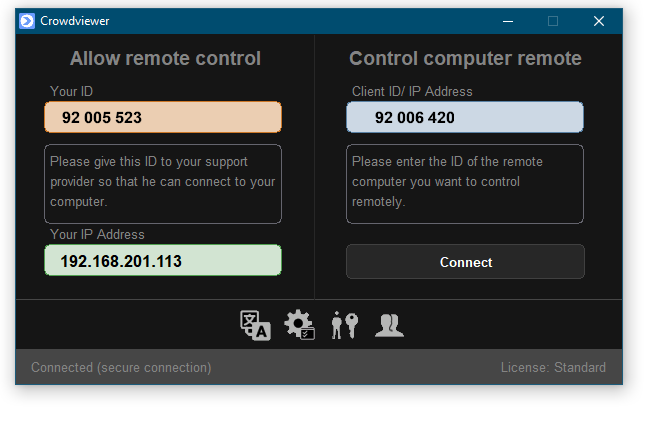
Task: Click the Crowdviewer title bar text
Action: pos(75,21)
